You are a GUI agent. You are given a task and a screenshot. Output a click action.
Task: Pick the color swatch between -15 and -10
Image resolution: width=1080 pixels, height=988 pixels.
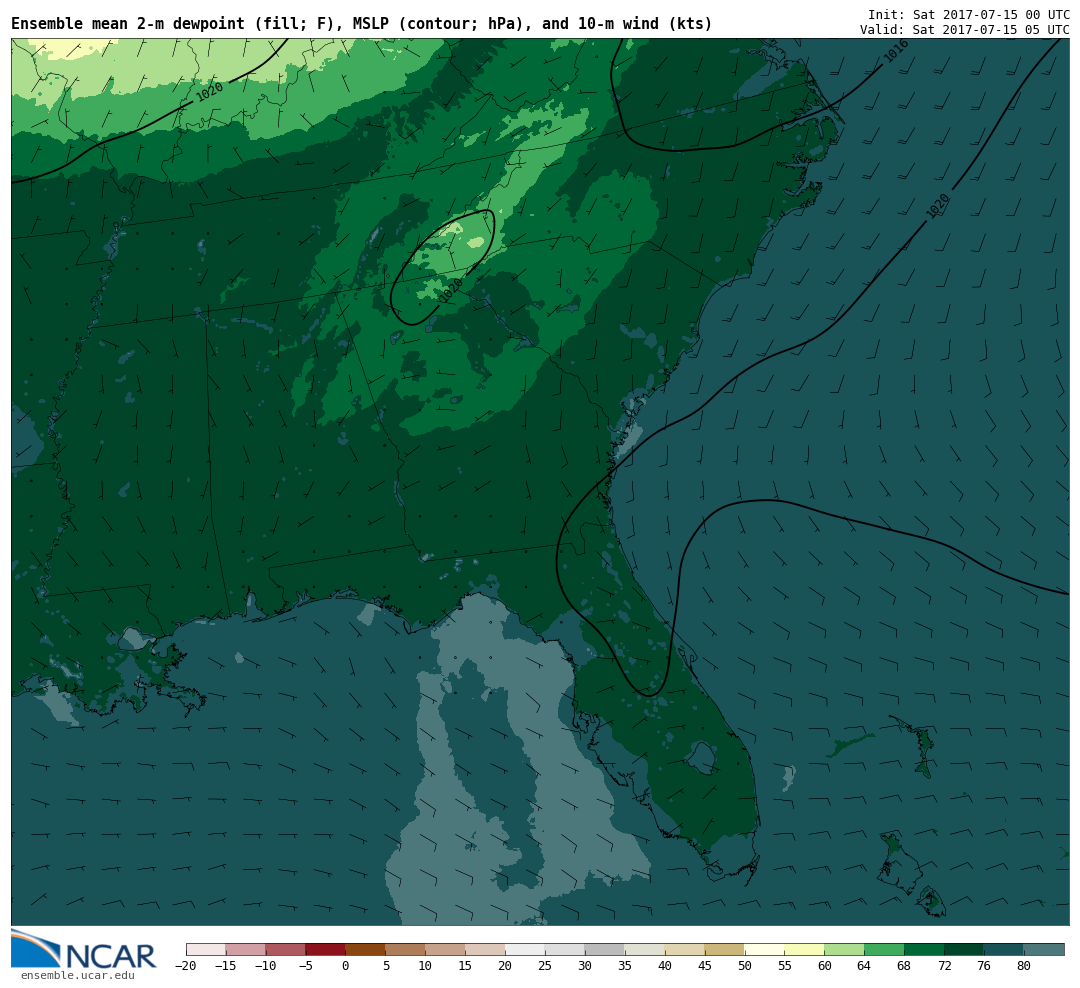point(245,949)
